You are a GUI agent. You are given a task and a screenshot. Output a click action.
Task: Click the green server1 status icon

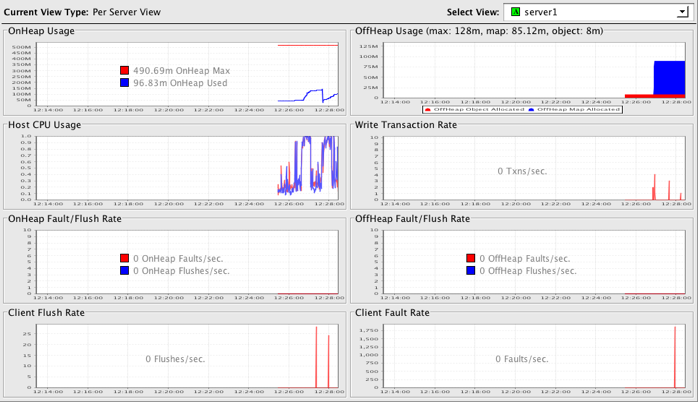click(515, 12)
